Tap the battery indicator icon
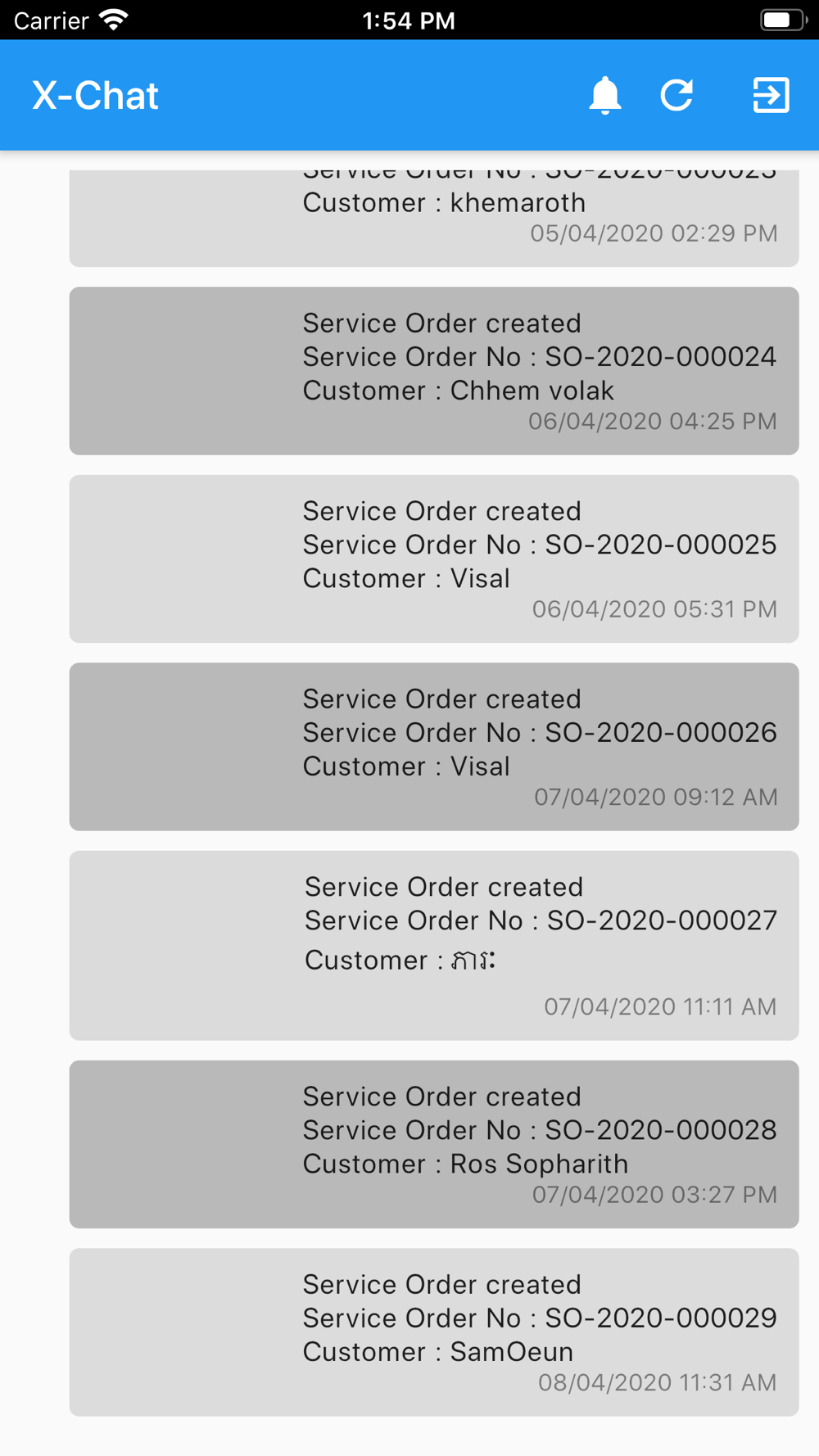819x1456 pixels. 783,20
